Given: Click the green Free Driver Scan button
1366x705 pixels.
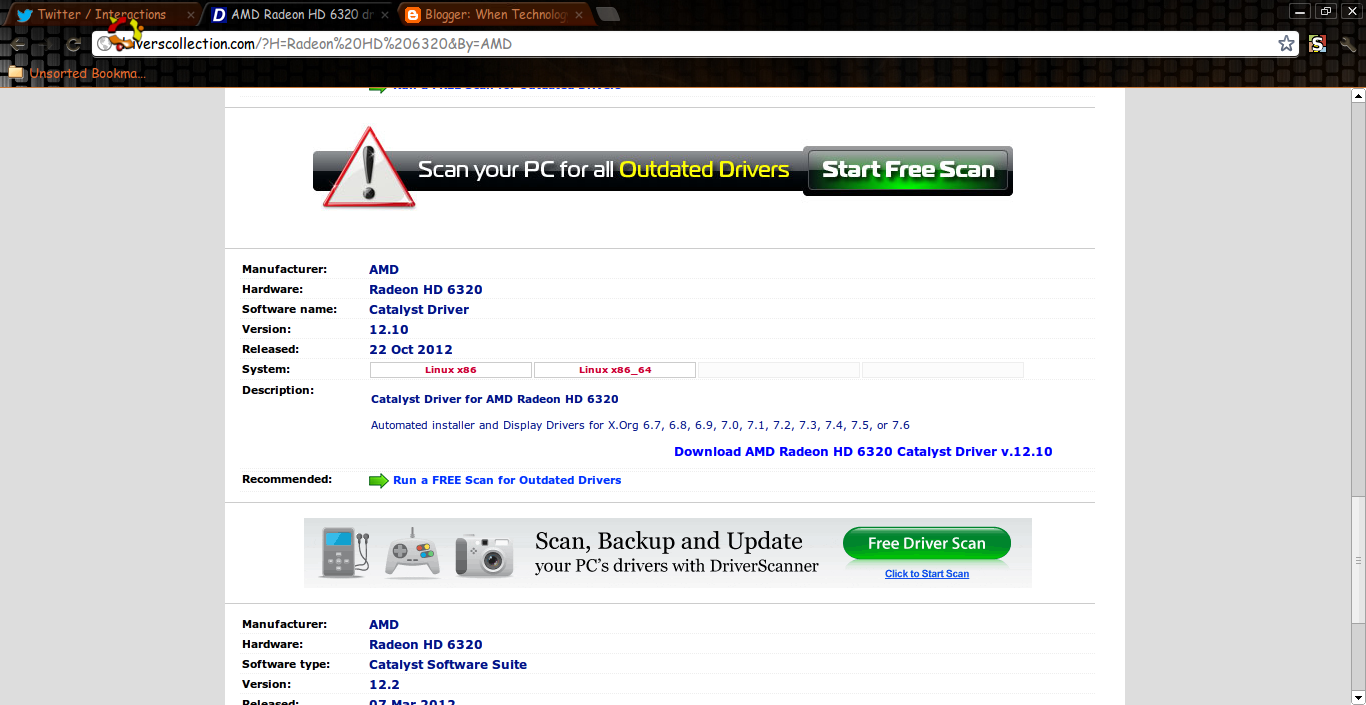Looking at the screenshot, I should pos(927,544).
